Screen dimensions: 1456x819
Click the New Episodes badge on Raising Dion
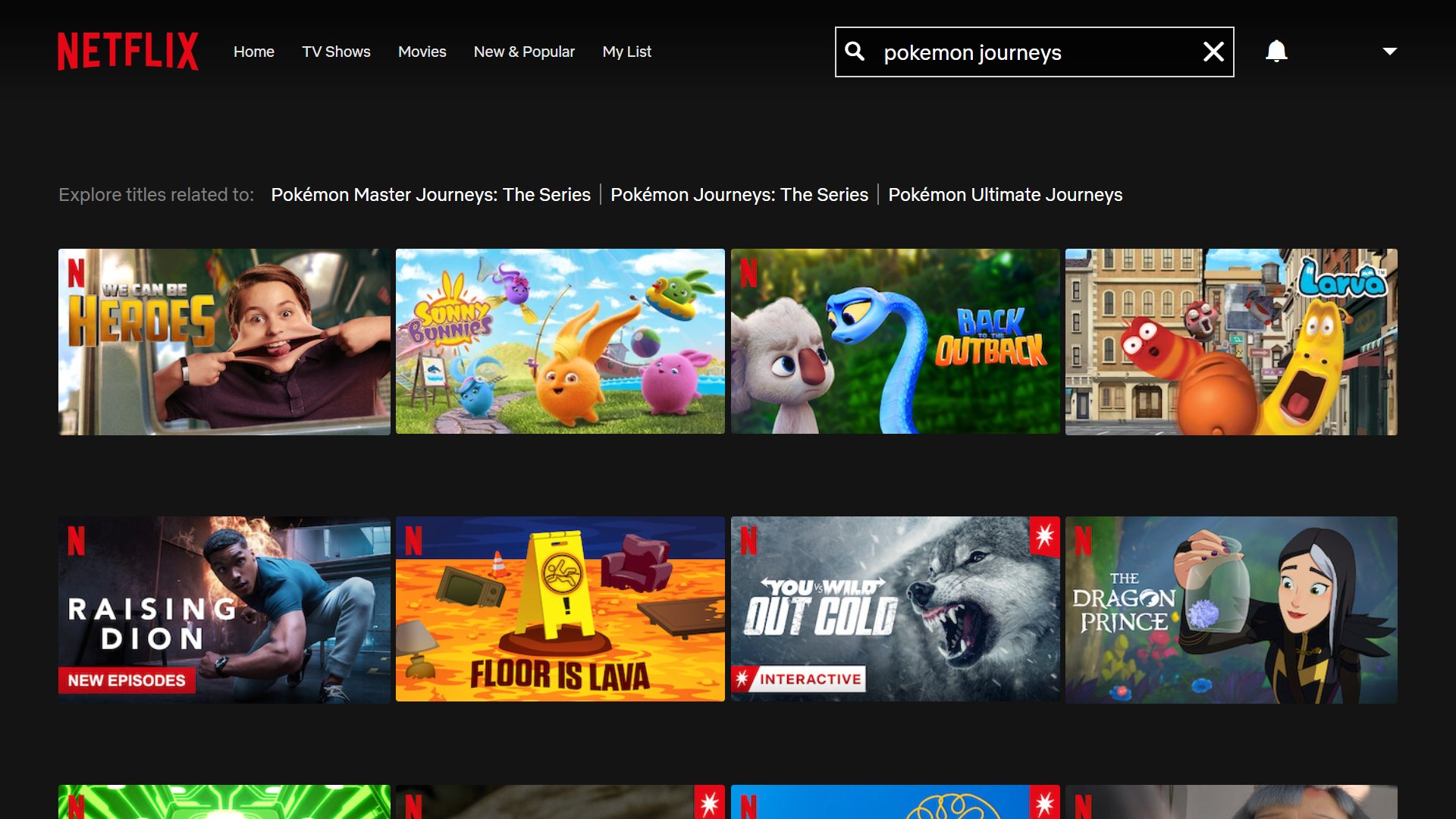[127, 680]
